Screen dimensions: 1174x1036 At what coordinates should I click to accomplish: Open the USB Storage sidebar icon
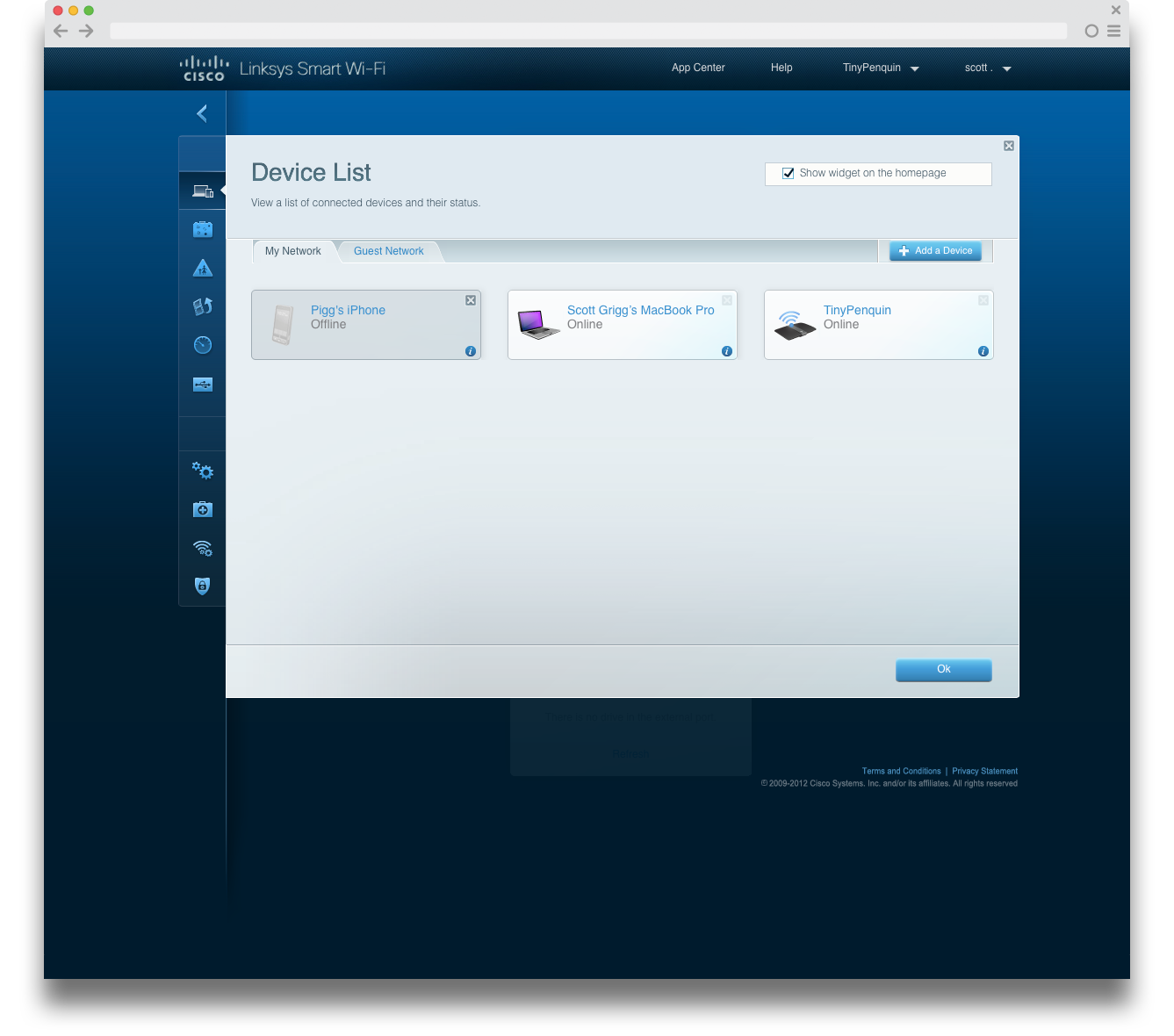point(203,384)
